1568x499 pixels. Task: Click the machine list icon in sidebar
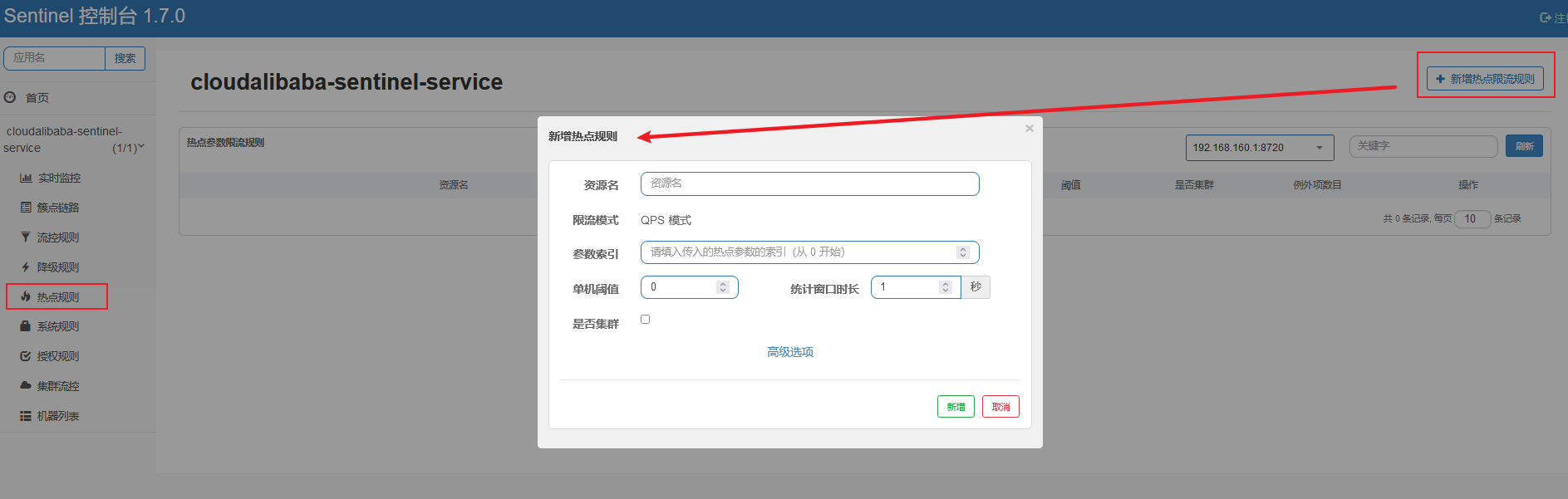pyautogui.click(x=26, y=416)
